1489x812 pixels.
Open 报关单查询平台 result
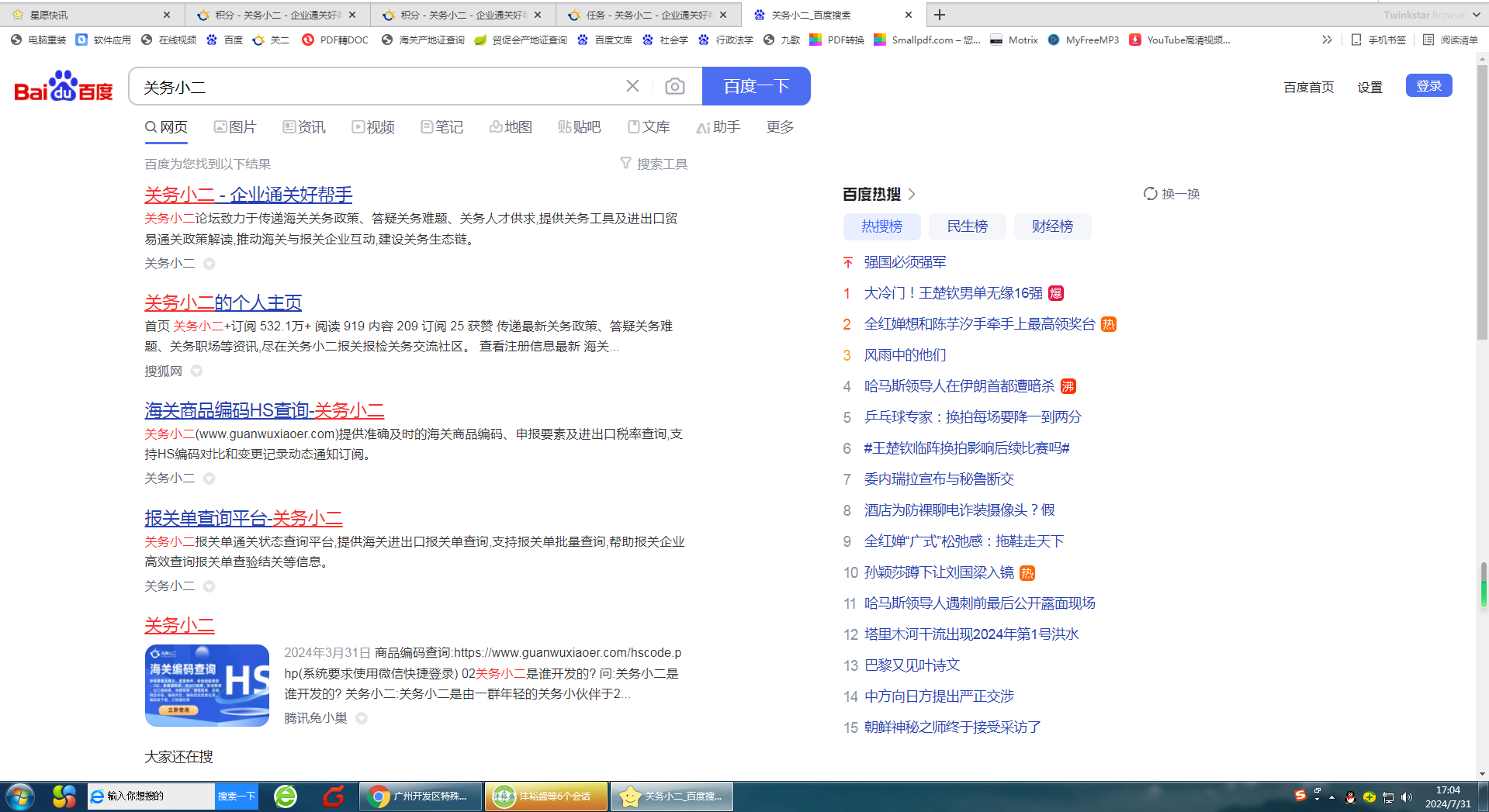point(244,518)
